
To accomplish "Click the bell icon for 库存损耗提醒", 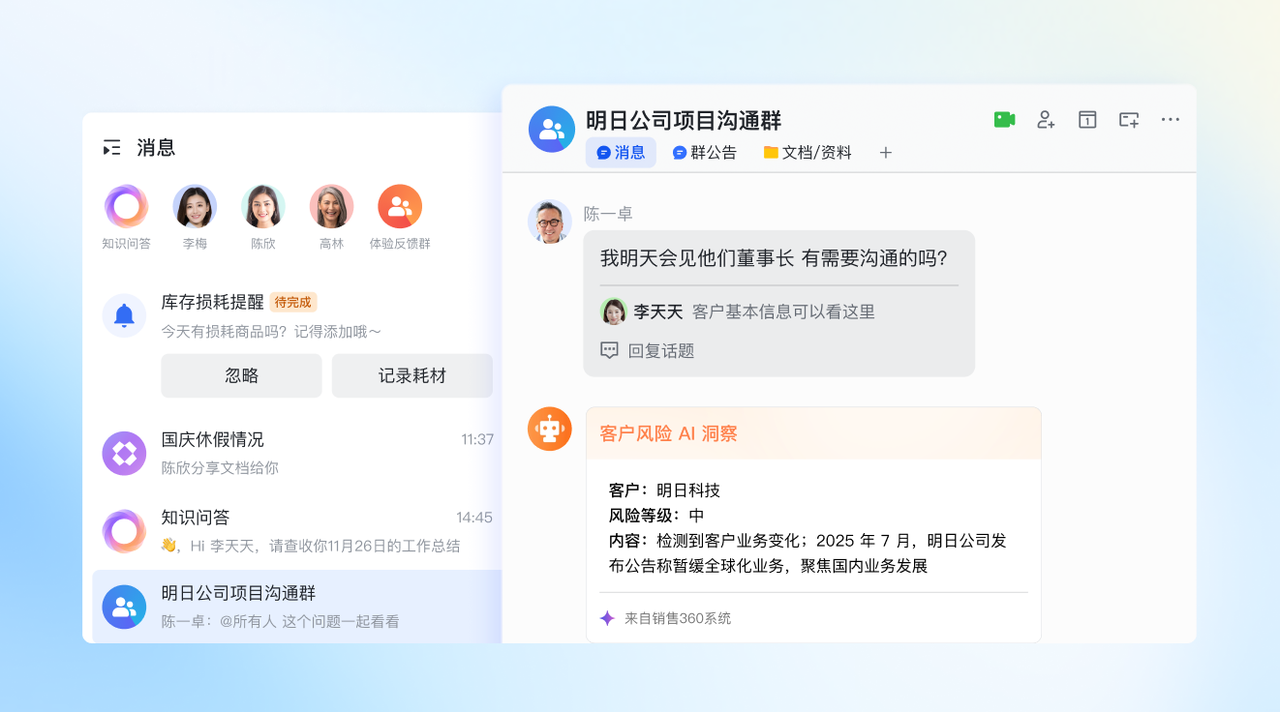I will [124, 316].
